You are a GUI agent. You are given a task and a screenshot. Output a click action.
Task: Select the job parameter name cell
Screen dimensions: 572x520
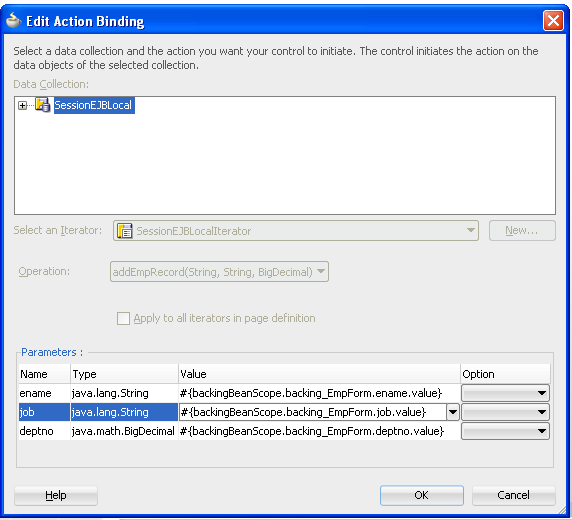tap(44, 412)
